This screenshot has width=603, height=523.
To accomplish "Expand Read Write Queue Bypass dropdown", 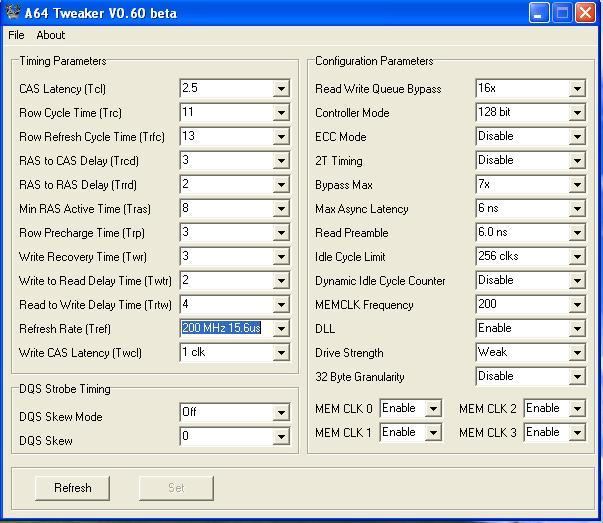I will tap(577, 89).
